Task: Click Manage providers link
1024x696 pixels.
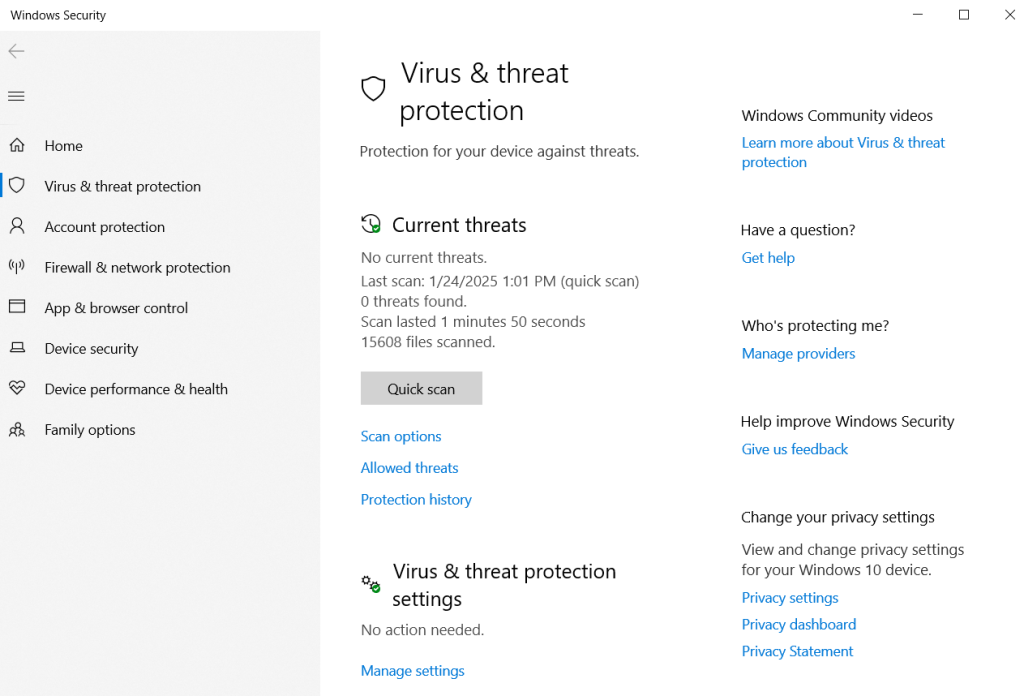Action: coord(798,354)
